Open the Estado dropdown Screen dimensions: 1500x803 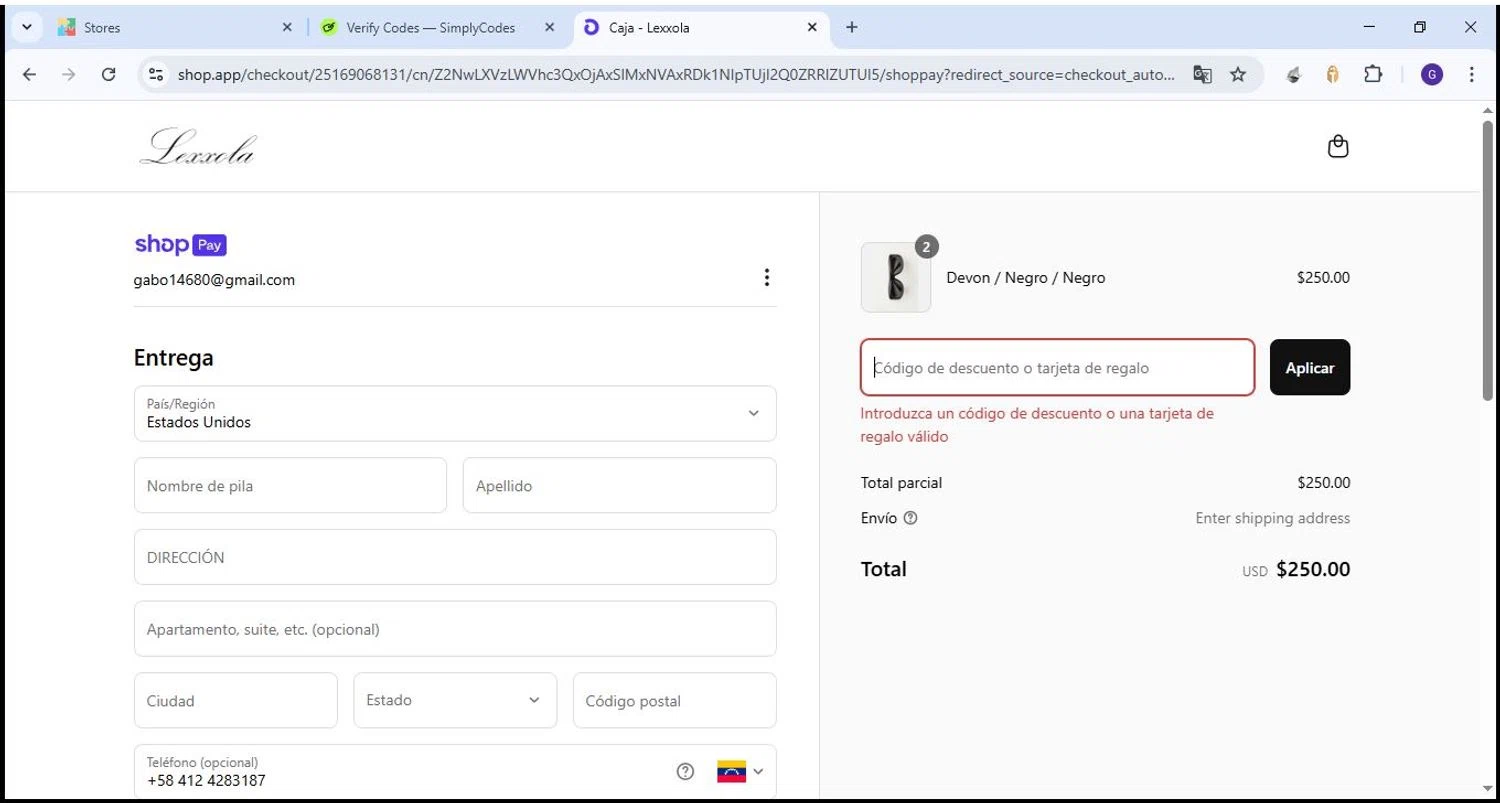(x=455, y=700)
